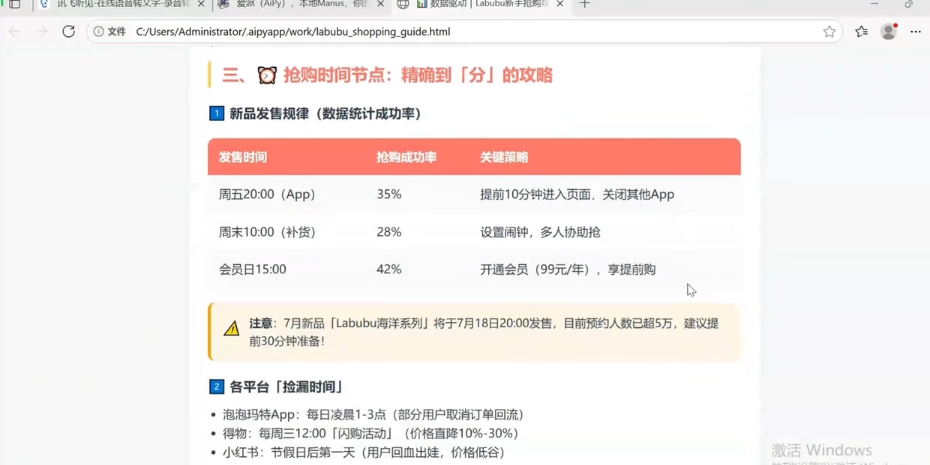
Task: Click the 得物 闪购活动 bullet line
Action: (371, 434)
